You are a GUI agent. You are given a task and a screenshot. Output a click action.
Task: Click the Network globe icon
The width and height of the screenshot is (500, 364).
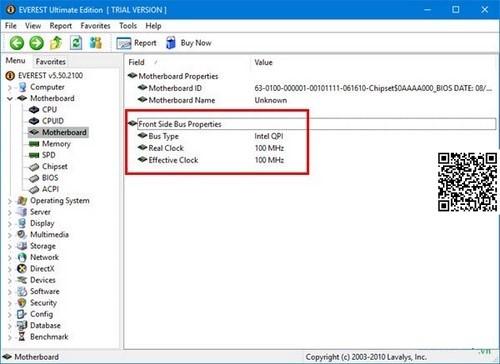pyautogui.click(x=22, y=257)
